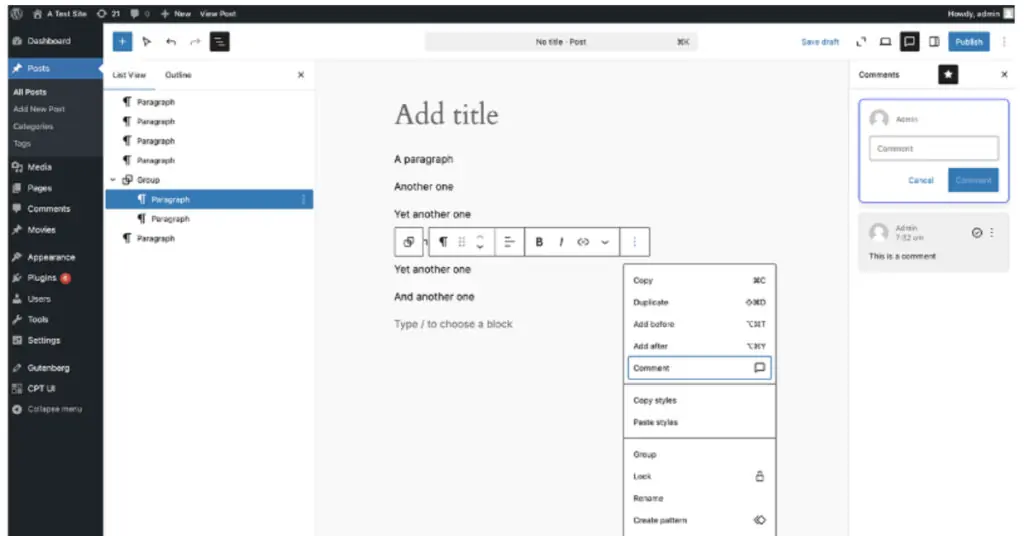Click the drag handle in the block toolbar
This screenshot has height=536, width=1024.
coord(462,242)
